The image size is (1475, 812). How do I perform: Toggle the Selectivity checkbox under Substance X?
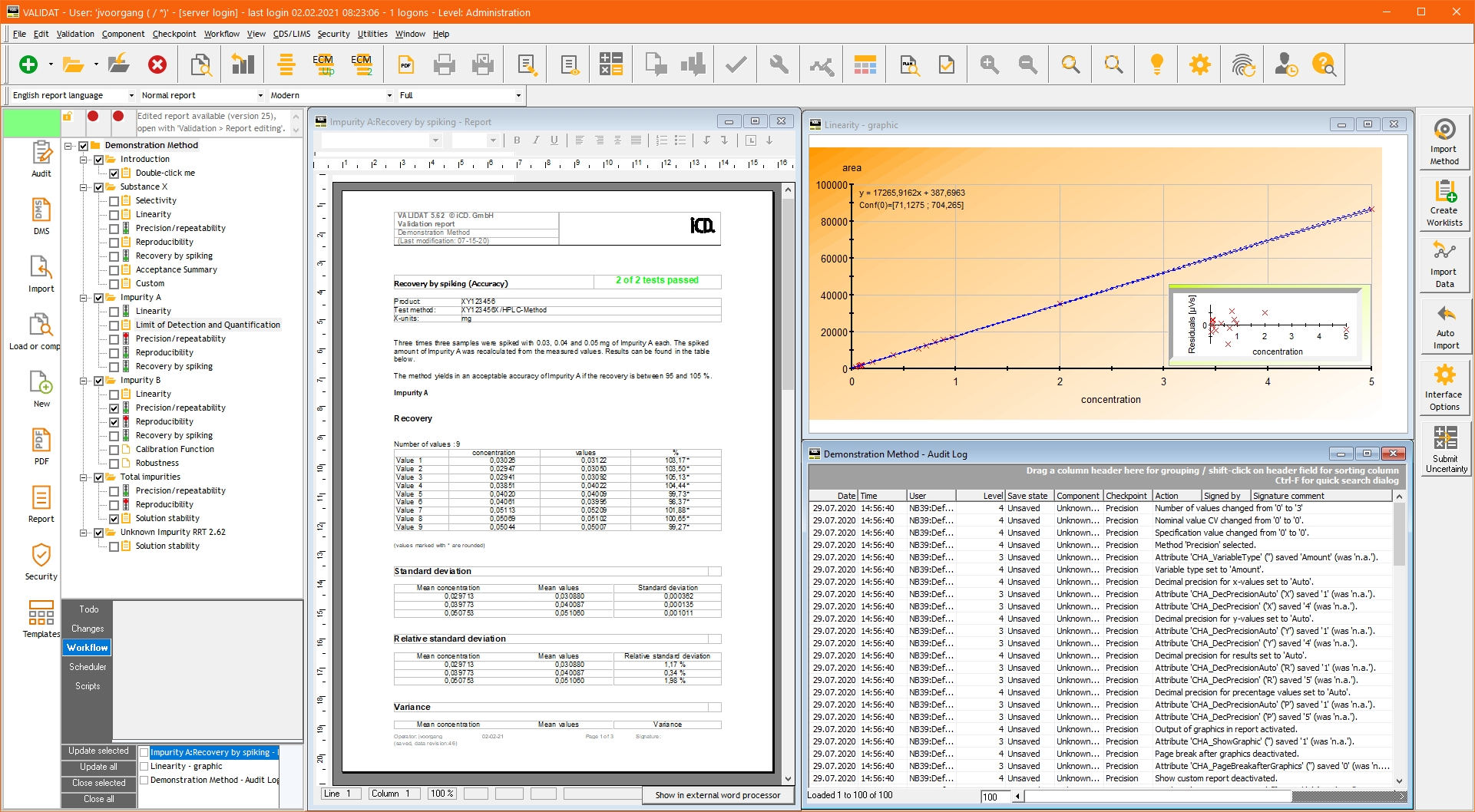(114, 201)
